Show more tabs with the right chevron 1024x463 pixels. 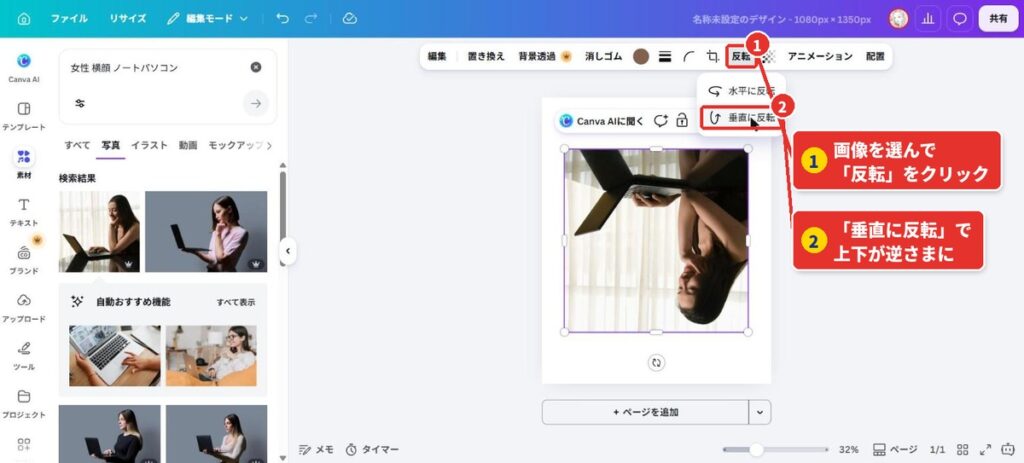coord(269,146)
